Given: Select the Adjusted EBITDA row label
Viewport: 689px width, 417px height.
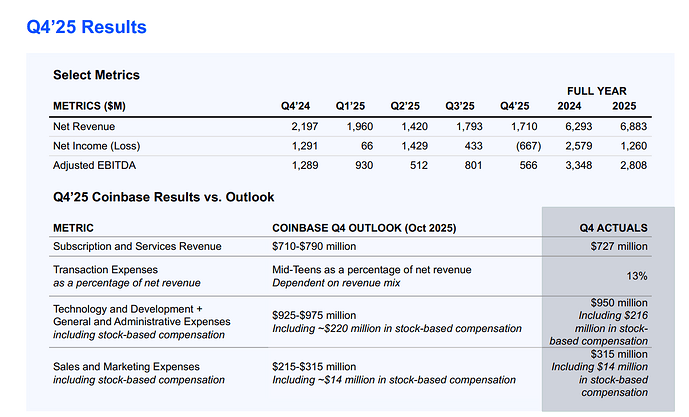Looking at the screenshot, I should point(94,165).
